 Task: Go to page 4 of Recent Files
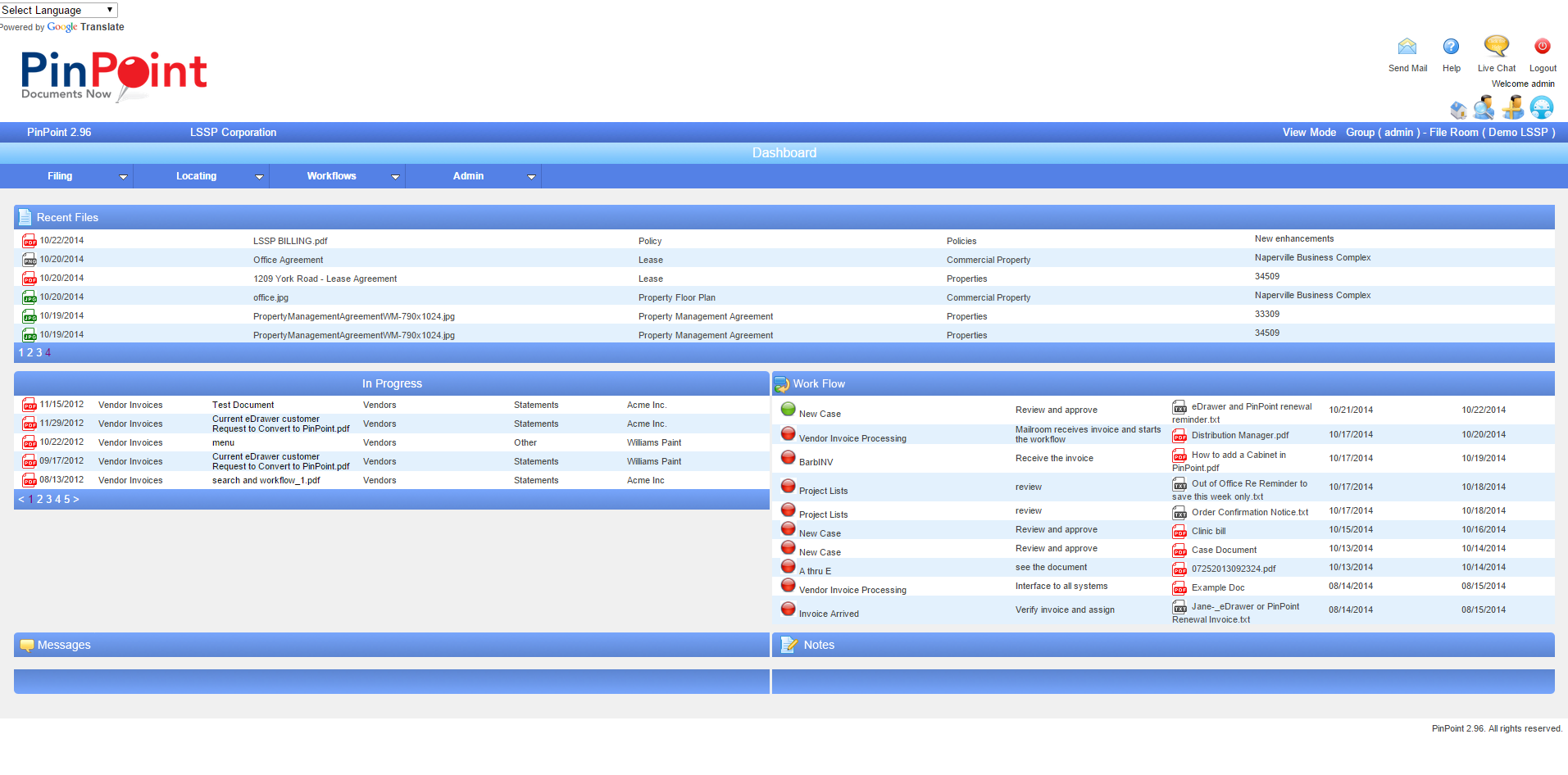(48, 352)
